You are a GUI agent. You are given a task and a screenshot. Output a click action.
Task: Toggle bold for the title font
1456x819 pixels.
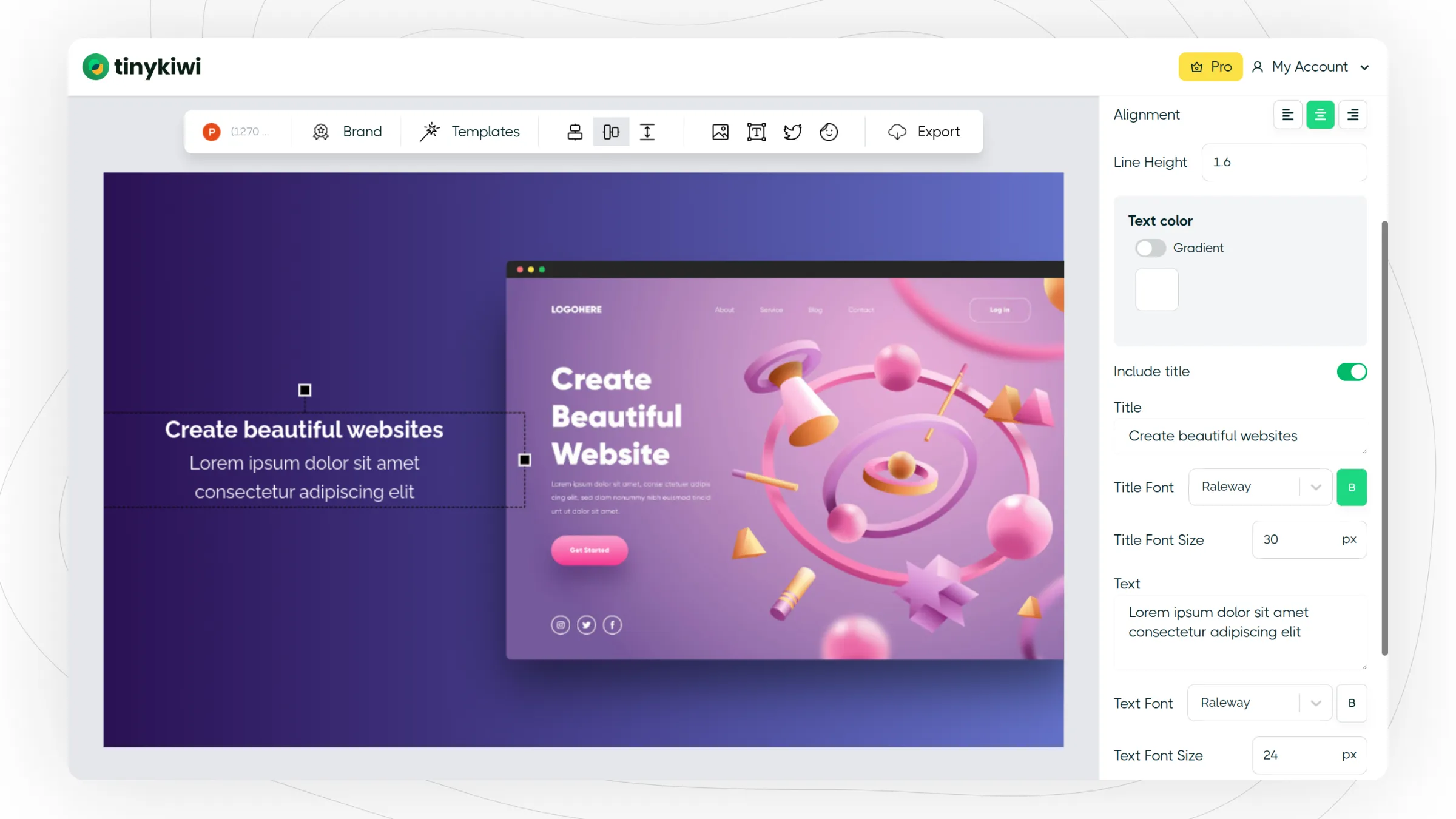click(x=1352, y=487)
